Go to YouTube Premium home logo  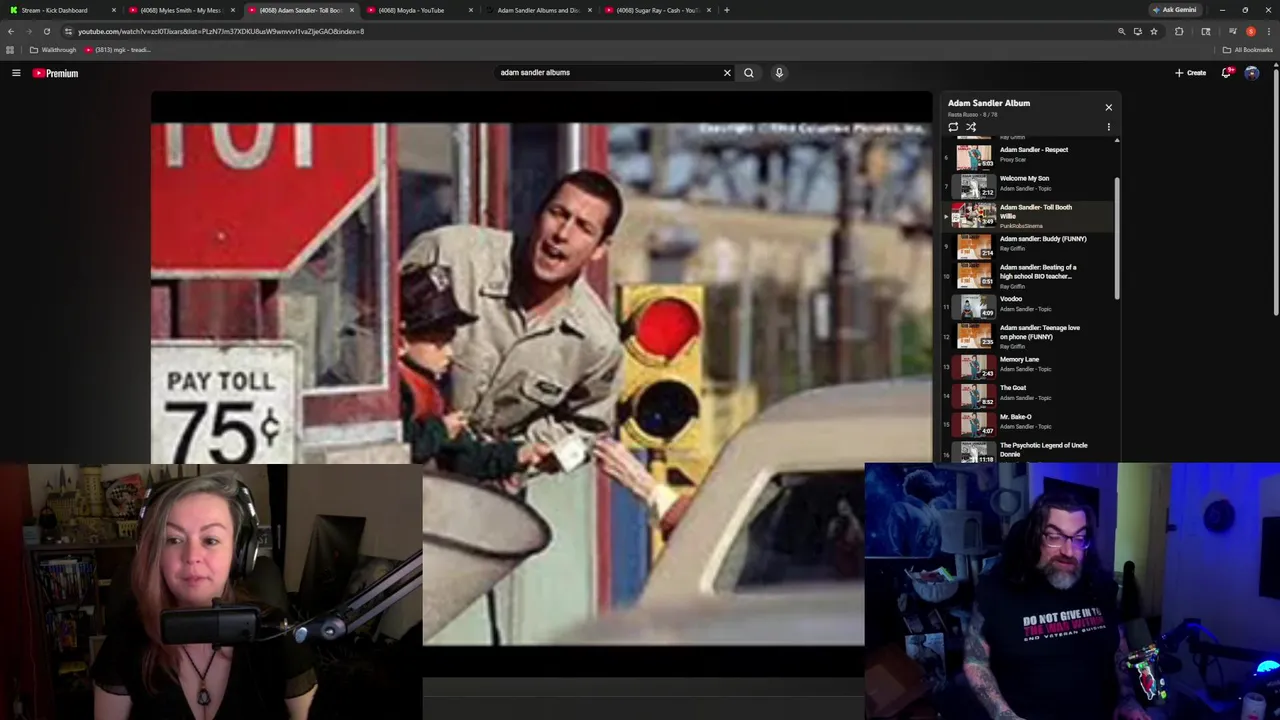[55, 73]
